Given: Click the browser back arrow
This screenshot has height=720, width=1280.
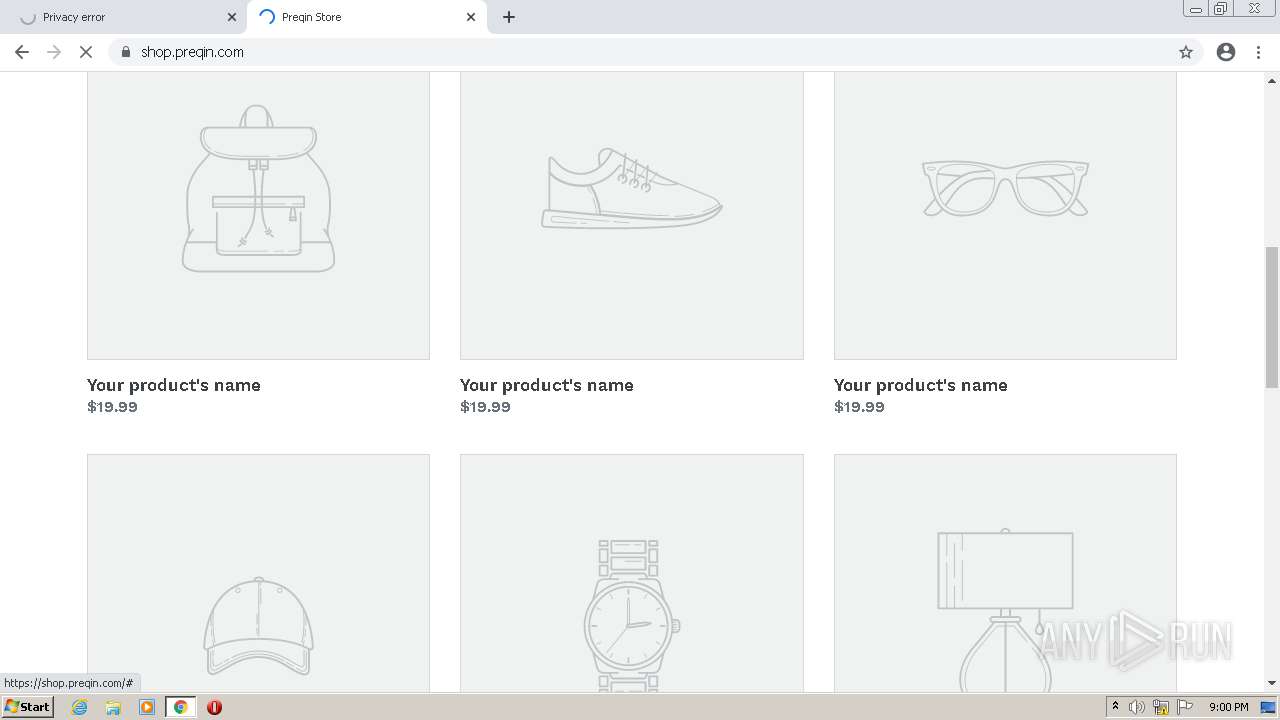Looking at the screenshot, I should (x=22, y=52).
